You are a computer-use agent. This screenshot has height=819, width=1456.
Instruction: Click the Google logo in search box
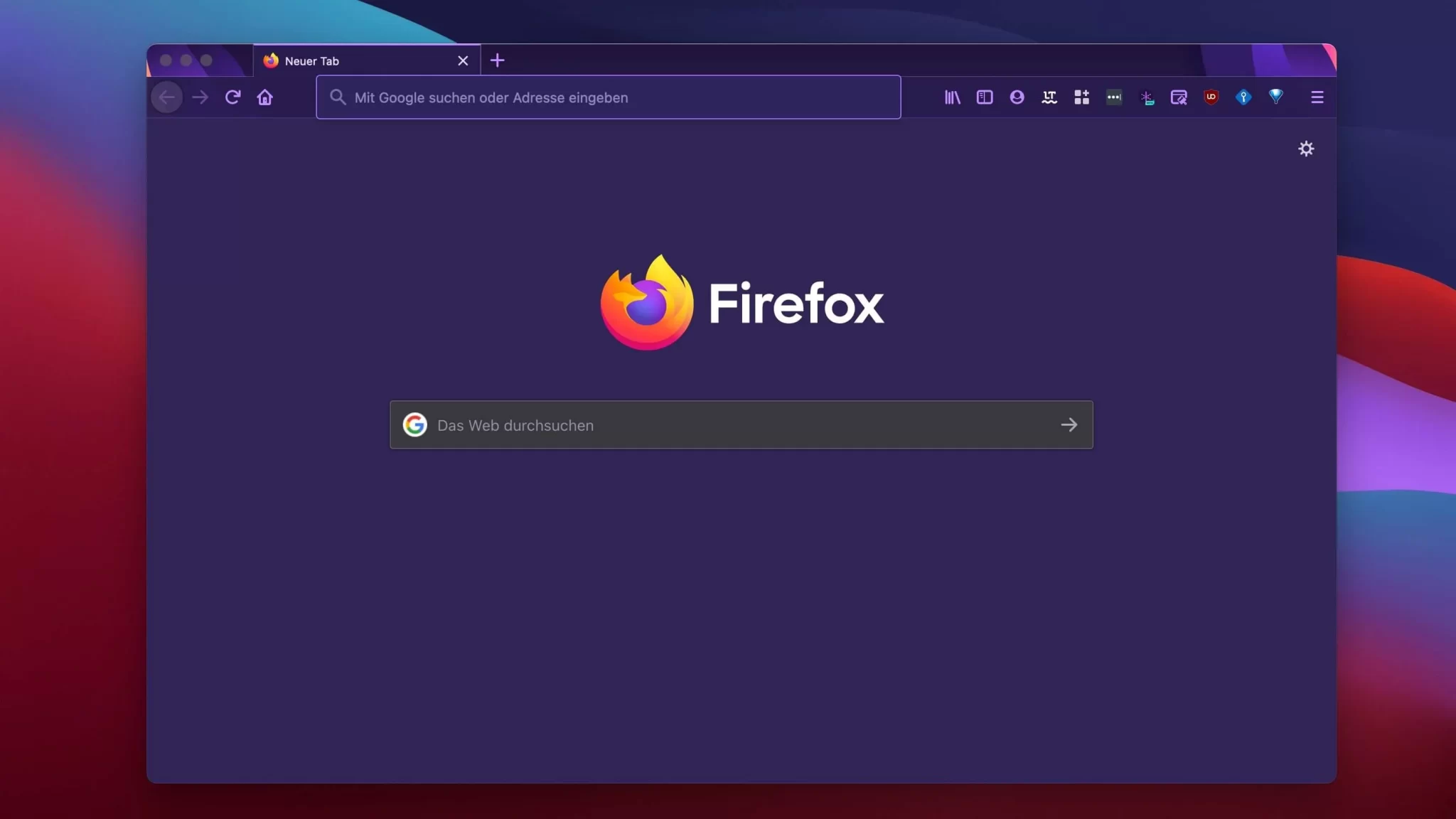(x=415, y=425)
